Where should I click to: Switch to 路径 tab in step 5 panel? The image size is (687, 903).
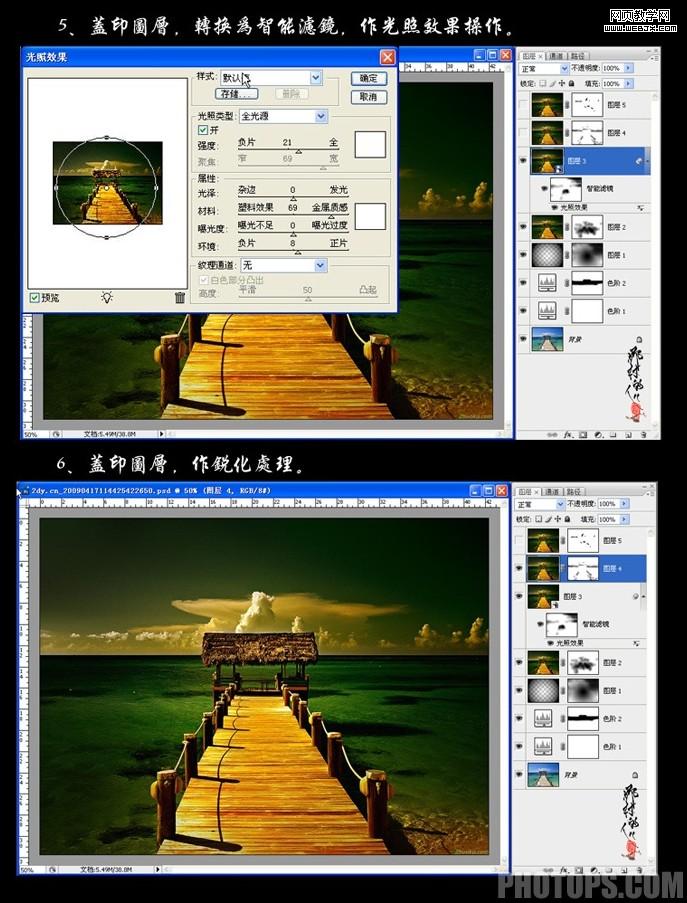577,56
